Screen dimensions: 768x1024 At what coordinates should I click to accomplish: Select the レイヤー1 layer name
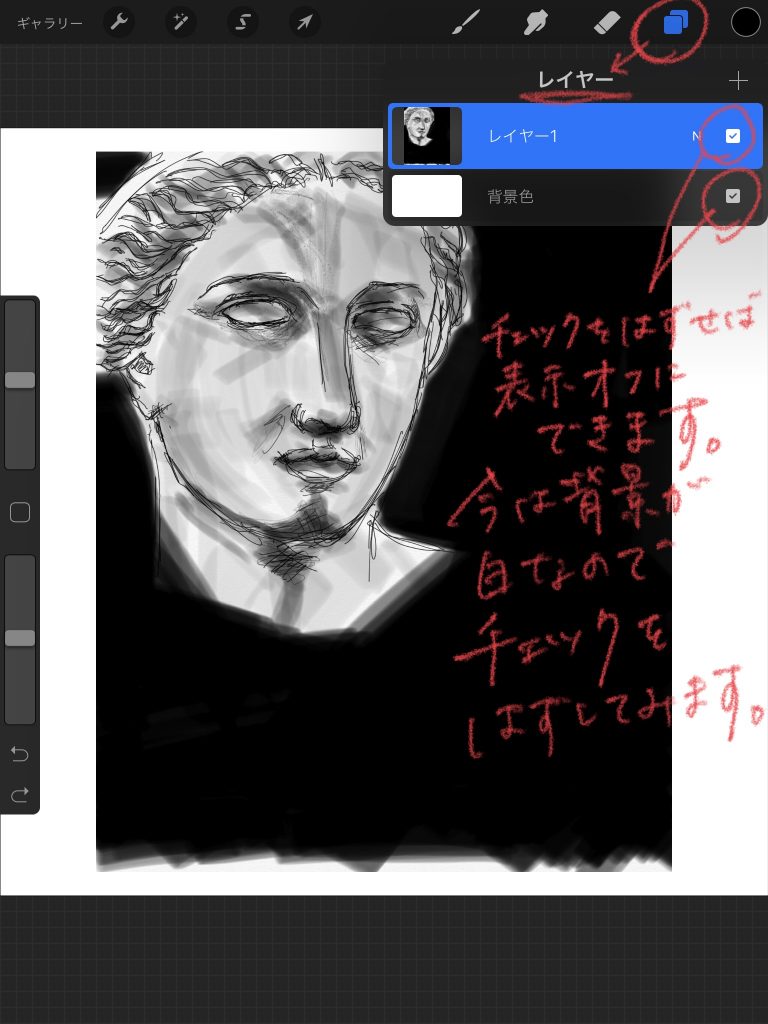(x=522, y=136)
